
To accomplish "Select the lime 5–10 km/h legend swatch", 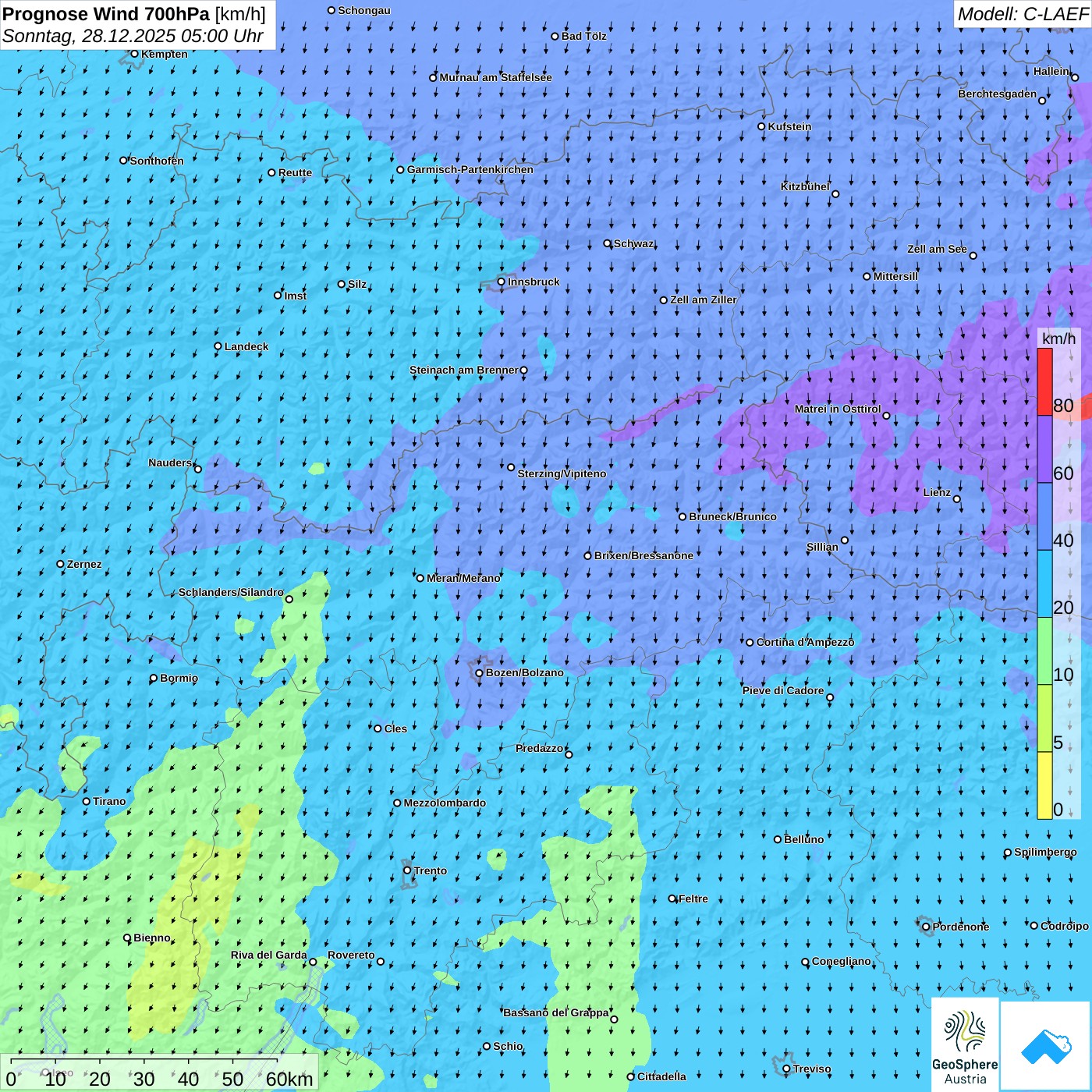I will pos(1044,718).
